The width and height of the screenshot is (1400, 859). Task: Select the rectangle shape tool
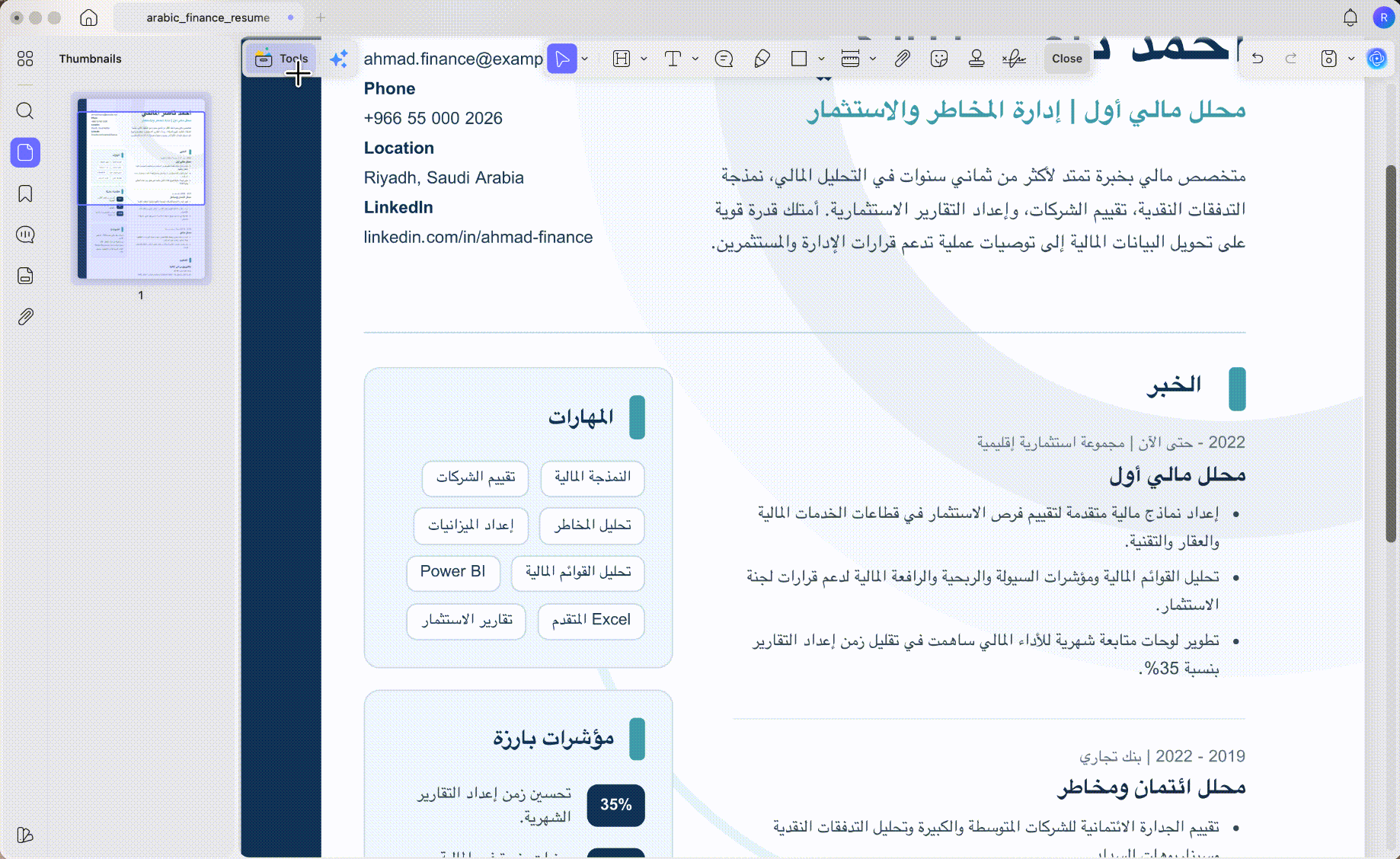pos(799,59)
